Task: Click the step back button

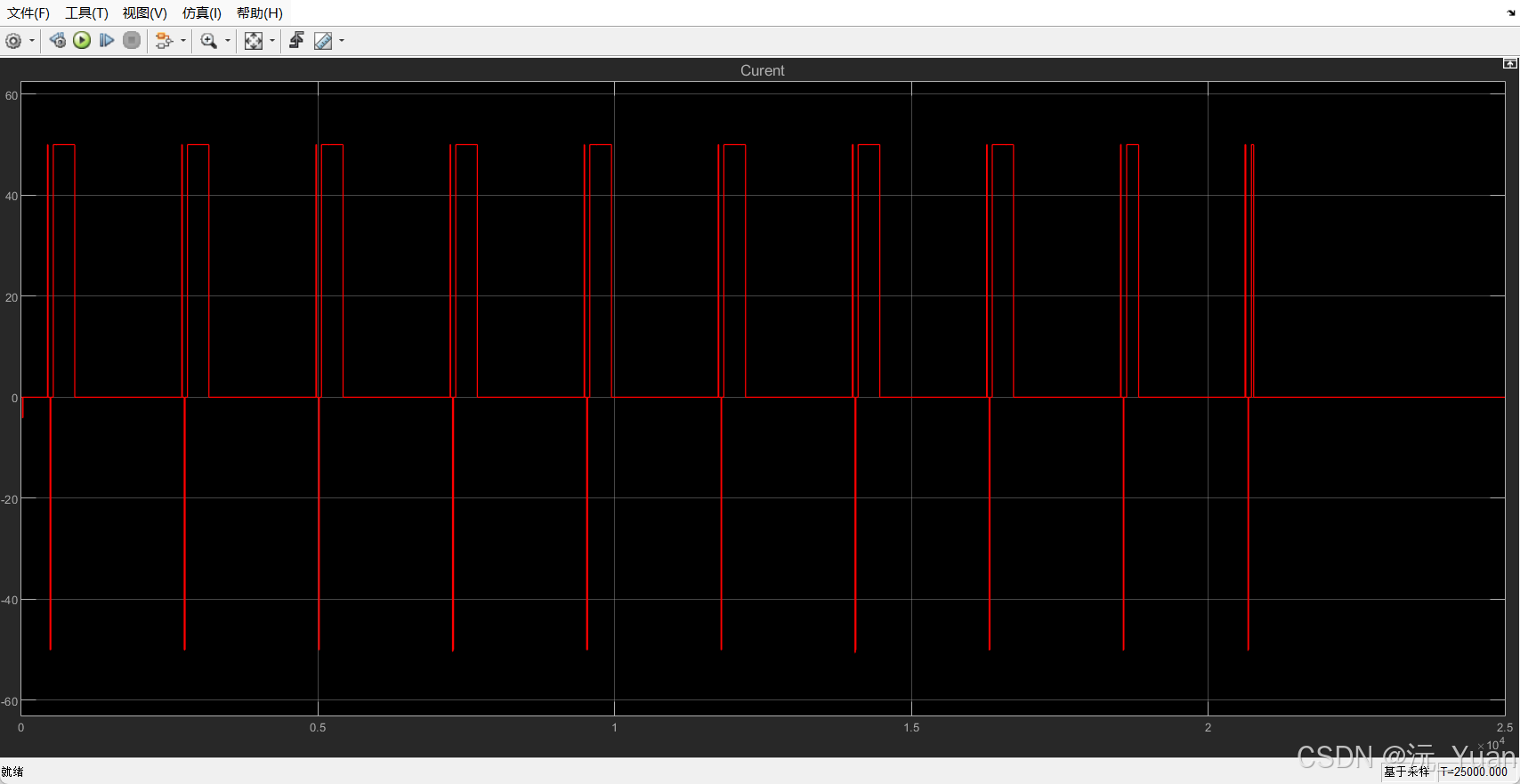Action: (x=58, y=40)
